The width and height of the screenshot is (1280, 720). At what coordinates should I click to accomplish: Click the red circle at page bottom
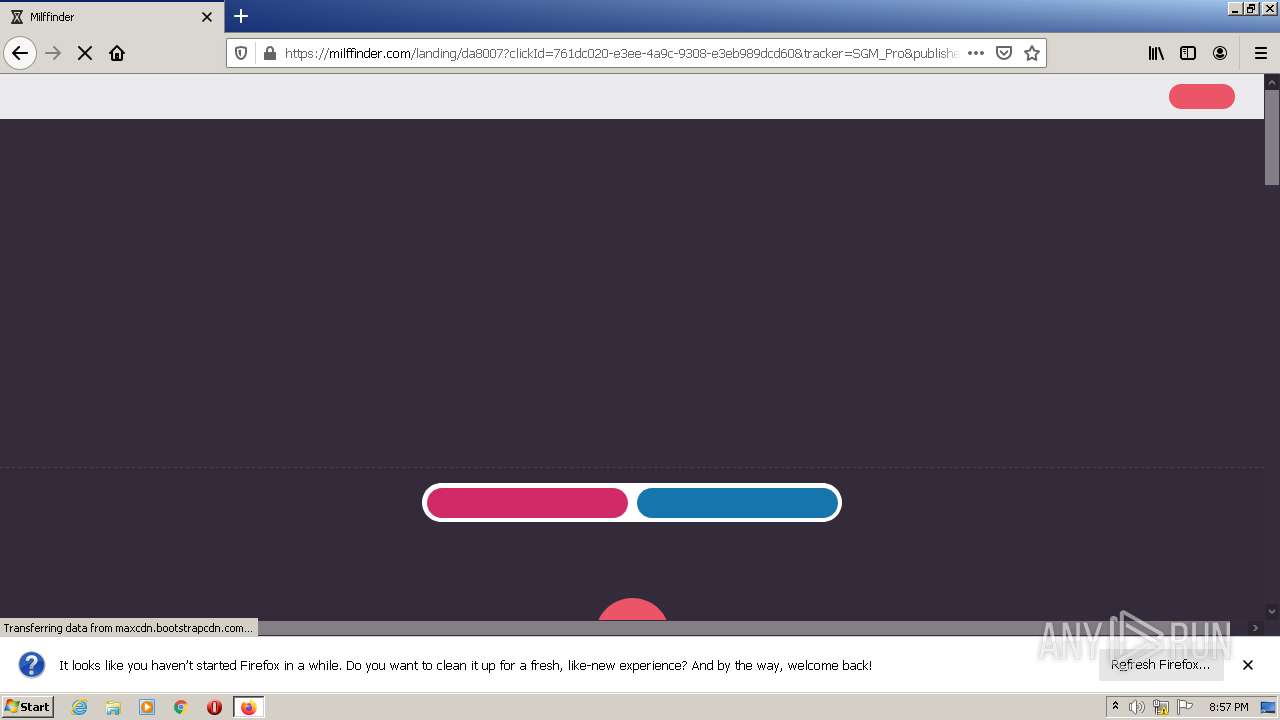click(632, 609)
